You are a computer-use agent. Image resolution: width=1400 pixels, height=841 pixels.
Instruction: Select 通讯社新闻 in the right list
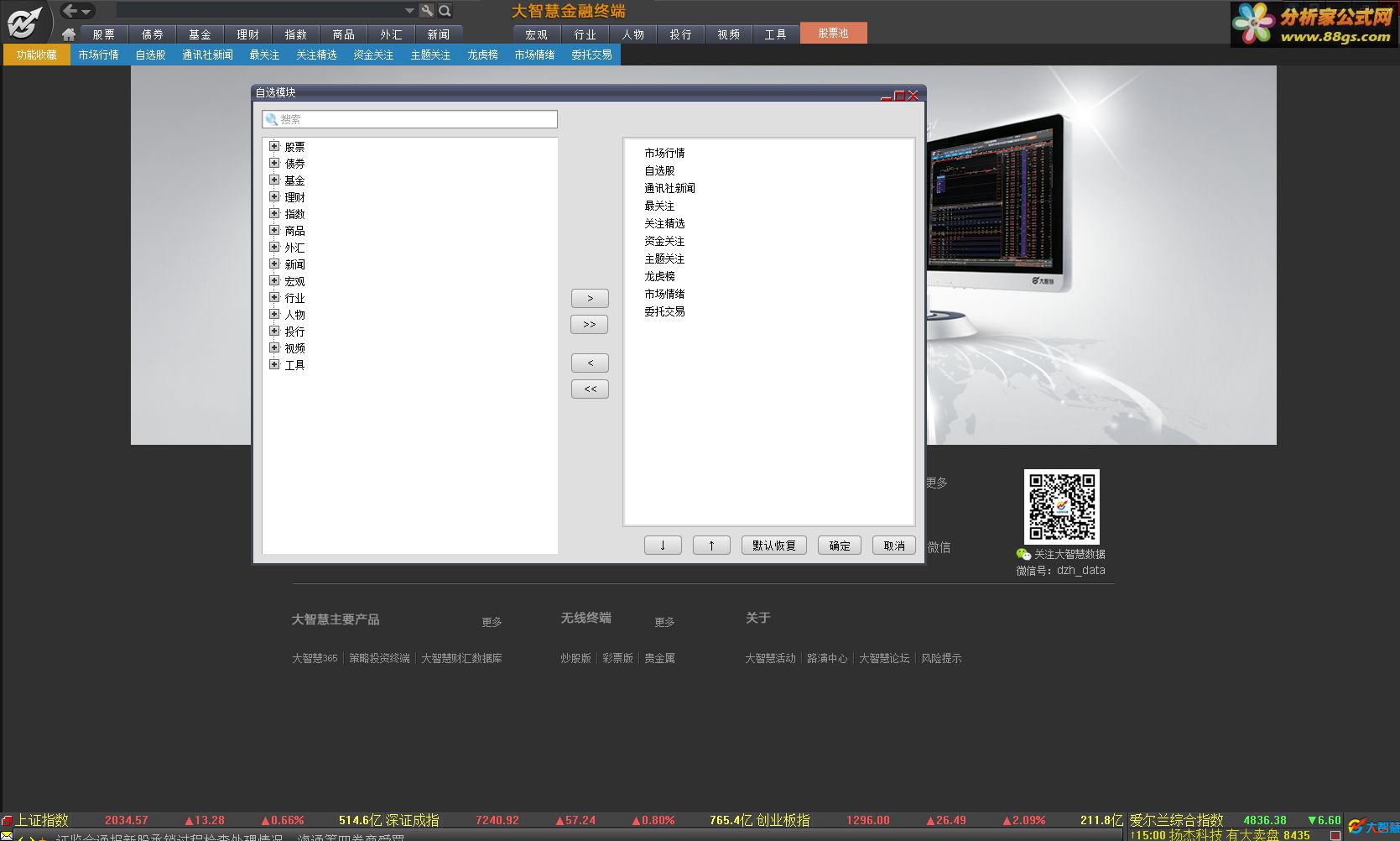coord(669,188)
